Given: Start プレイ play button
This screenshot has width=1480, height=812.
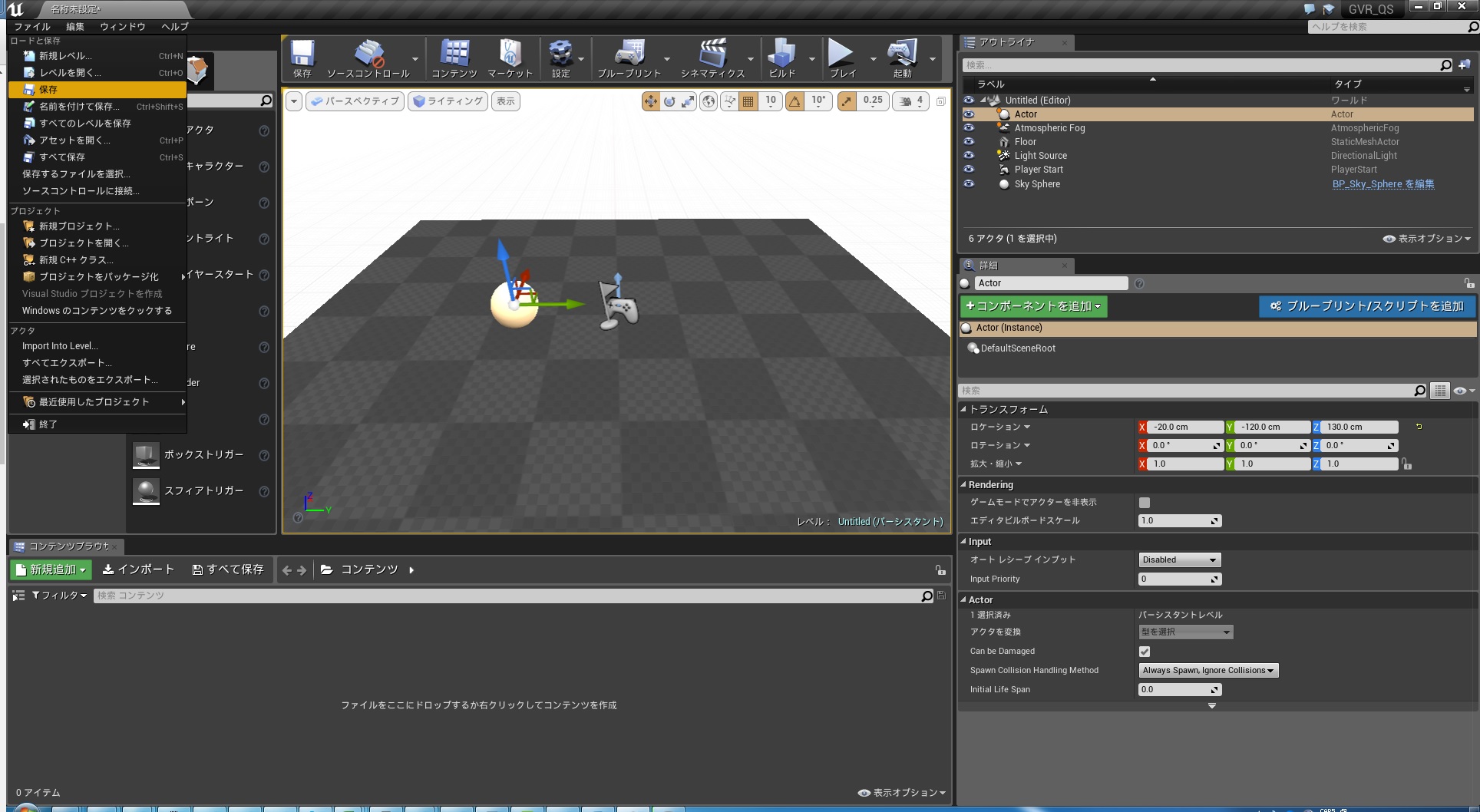Looking at the screenshot, I should (842, 59).
